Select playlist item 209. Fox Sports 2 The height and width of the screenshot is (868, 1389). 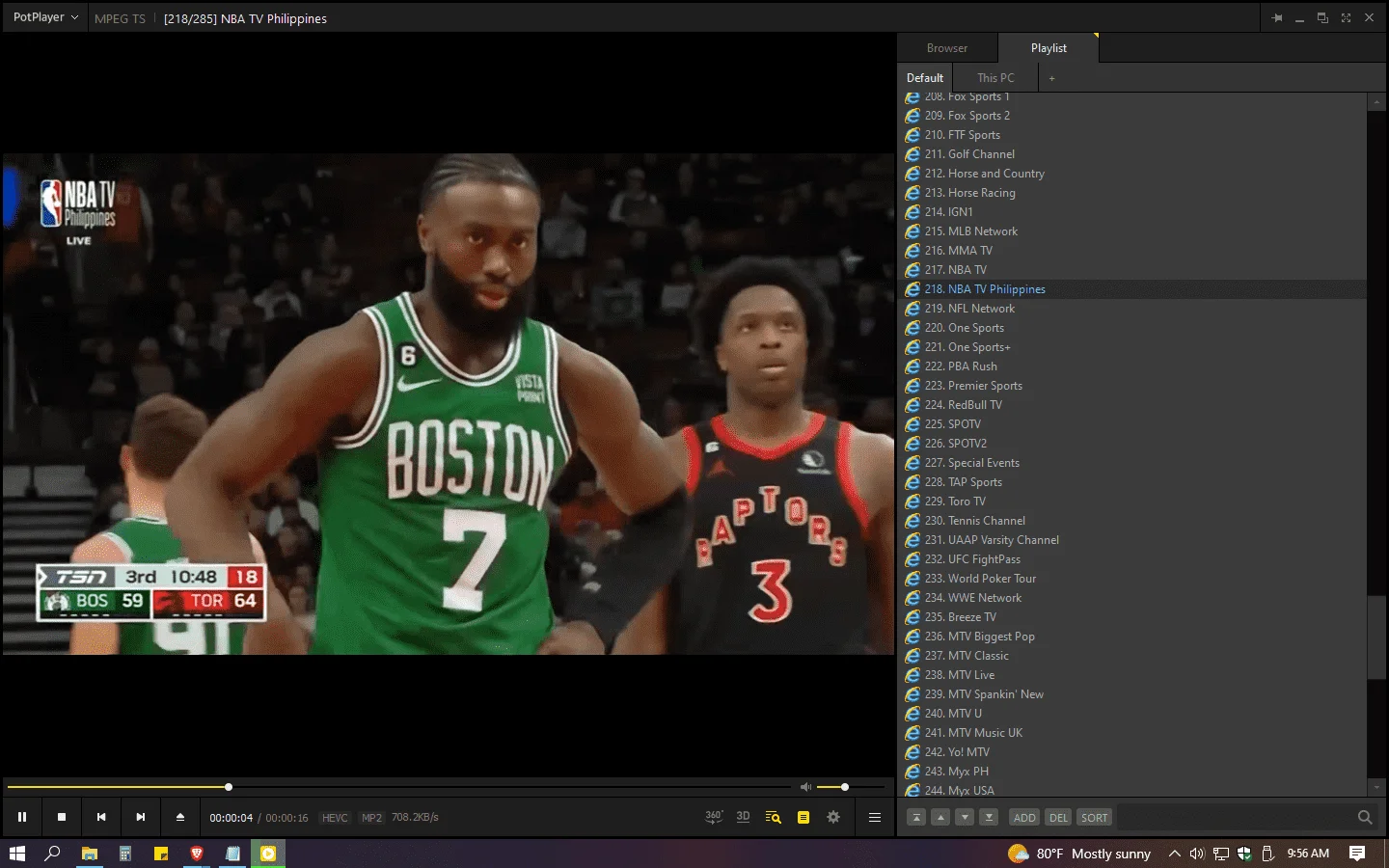[x=1133, y=116]
